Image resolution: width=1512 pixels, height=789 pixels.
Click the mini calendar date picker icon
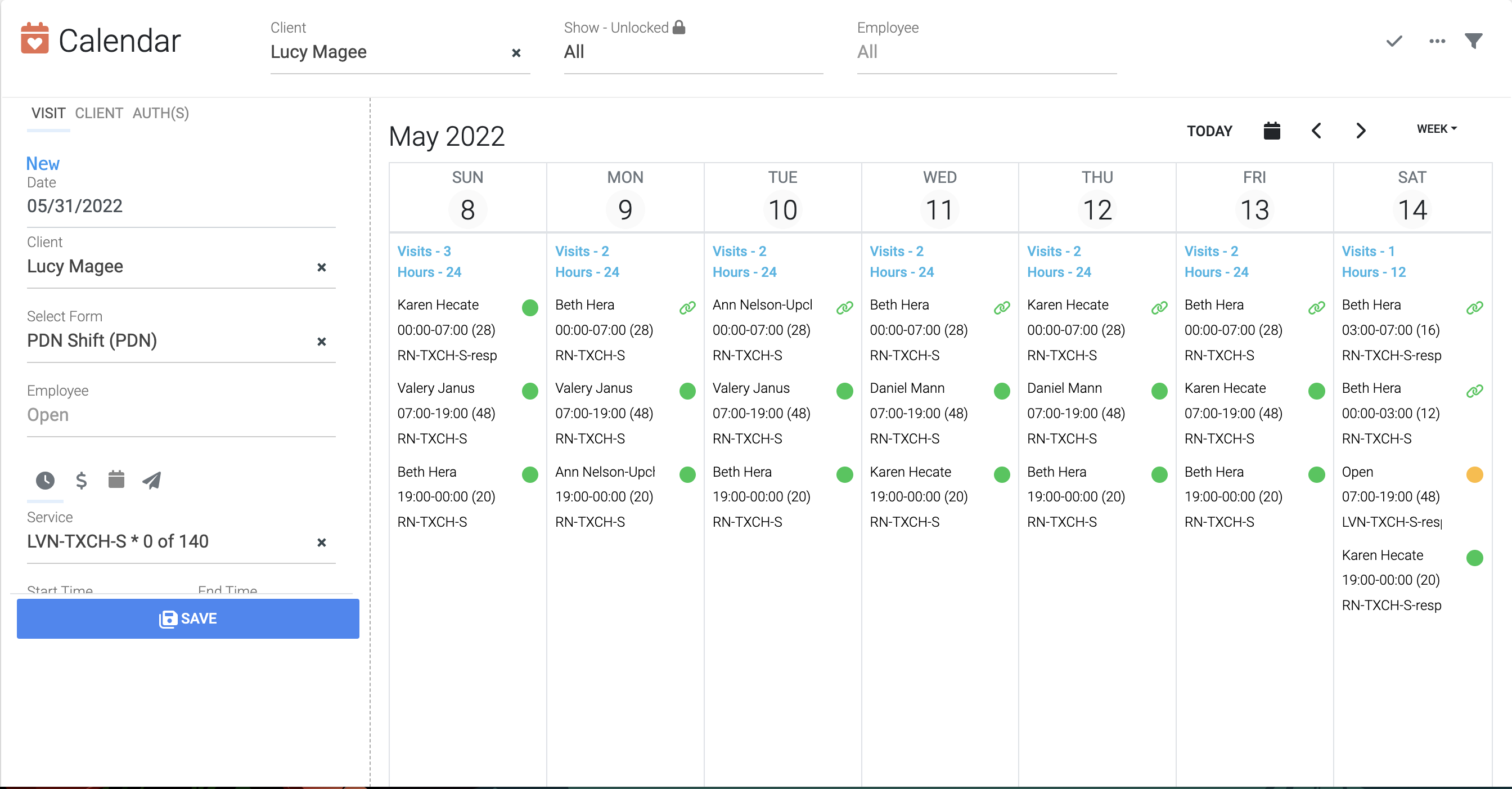pyautogui.click(x=1272, y=130)
